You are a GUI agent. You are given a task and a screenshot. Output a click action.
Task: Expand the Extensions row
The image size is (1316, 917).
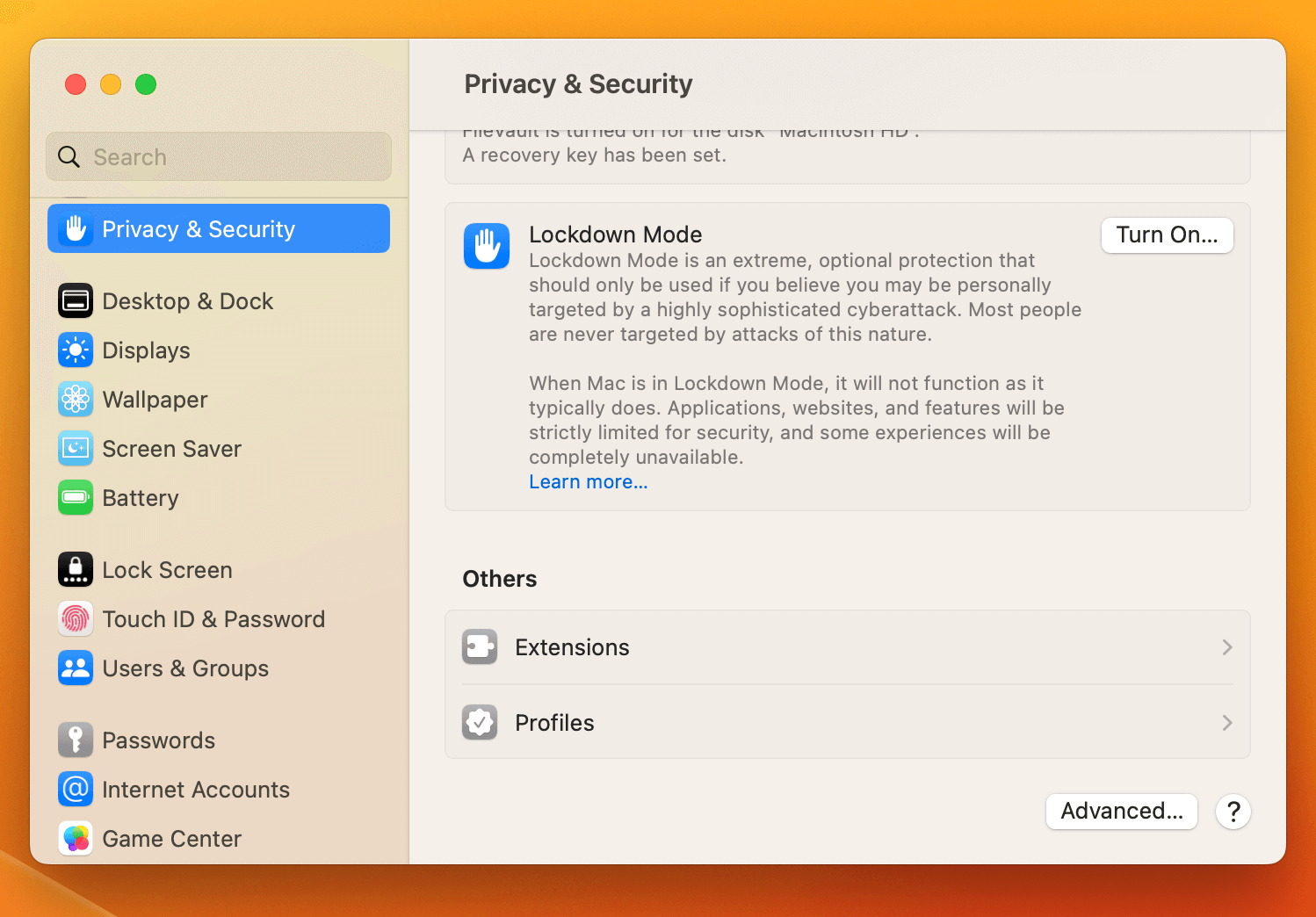(x=848, y=646)
